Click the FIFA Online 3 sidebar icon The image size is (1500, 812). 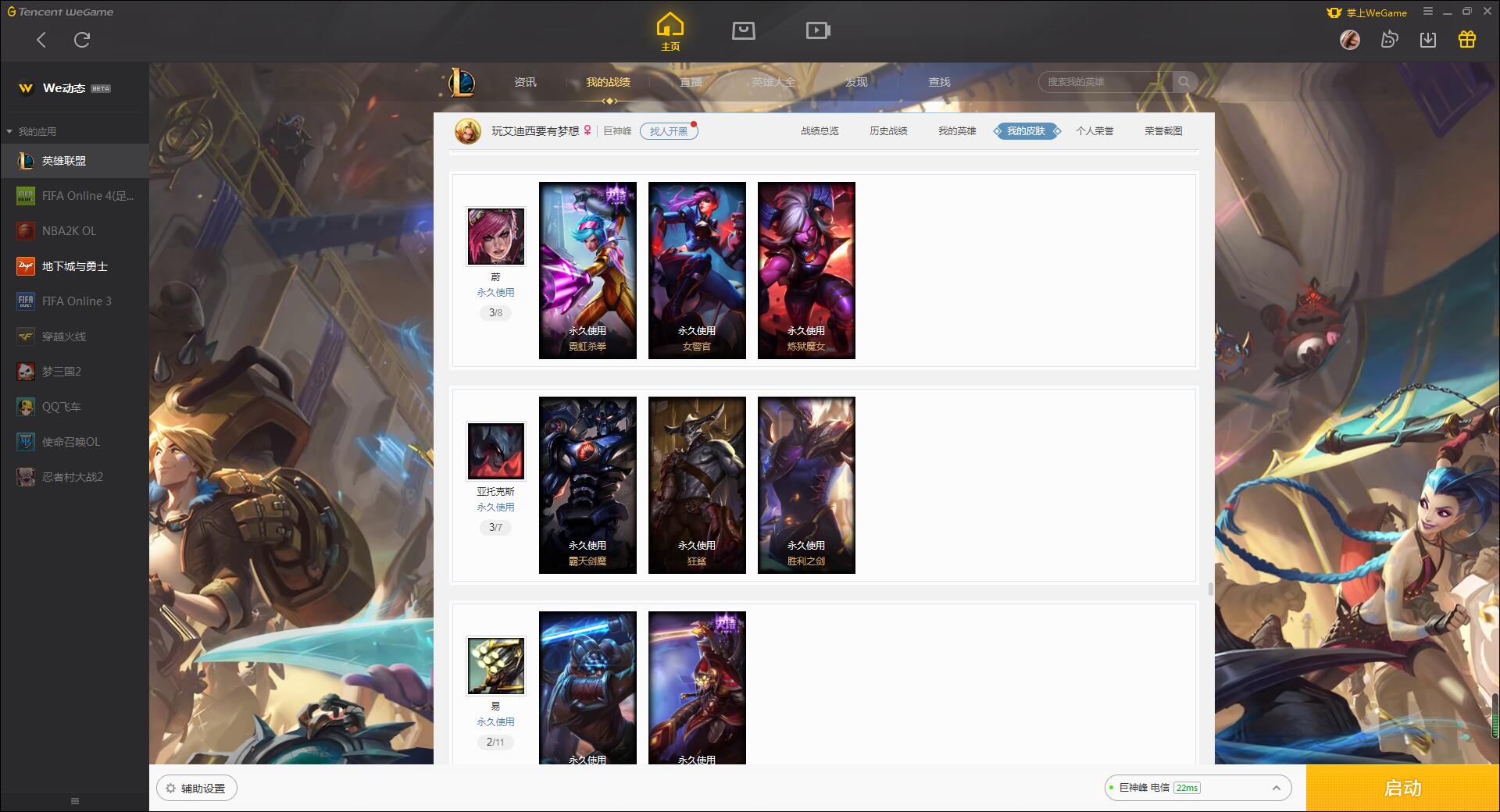tap(26, 301)
